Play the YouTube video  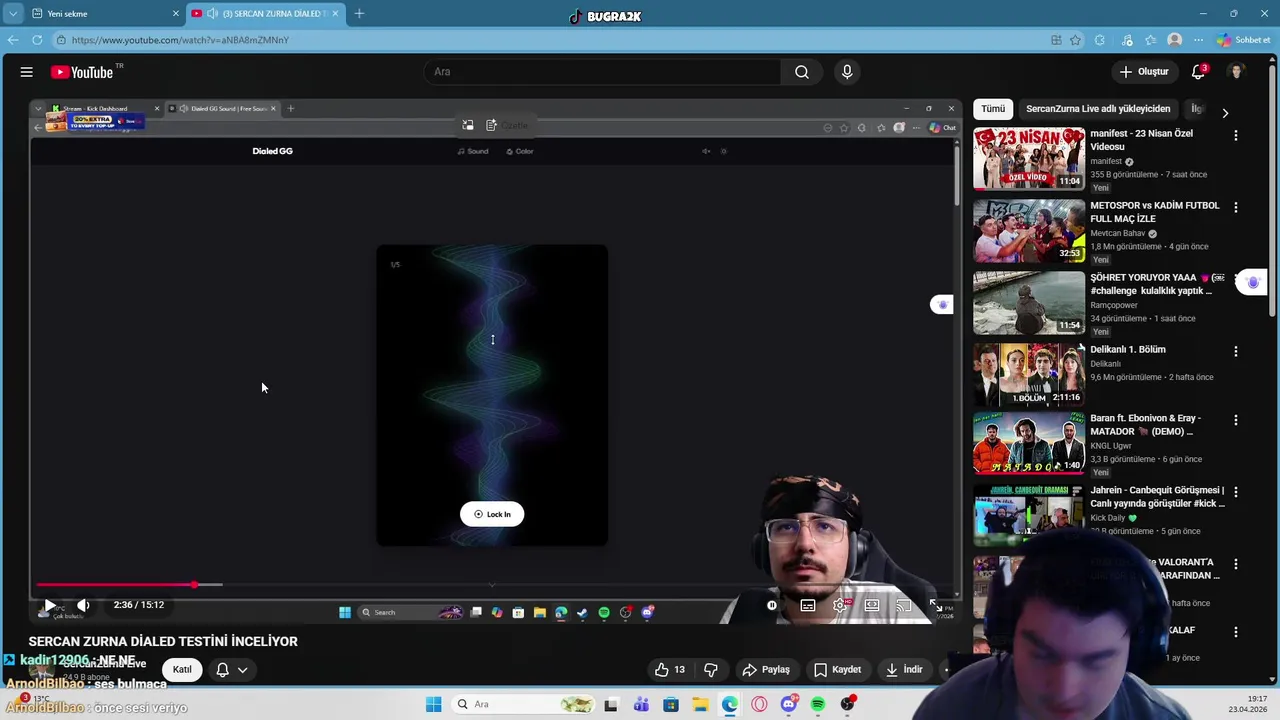[x=49, y=605]
